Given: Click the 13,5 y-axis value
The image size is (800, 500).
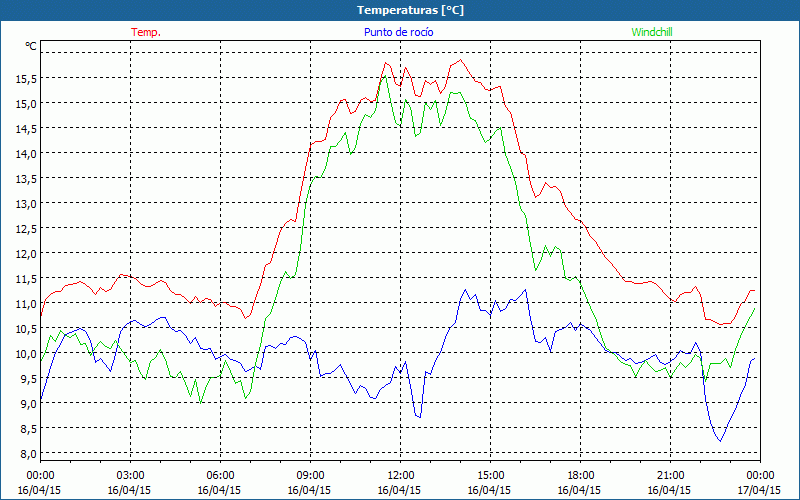Looking at the screenshot, I should [x=26, y=179].
